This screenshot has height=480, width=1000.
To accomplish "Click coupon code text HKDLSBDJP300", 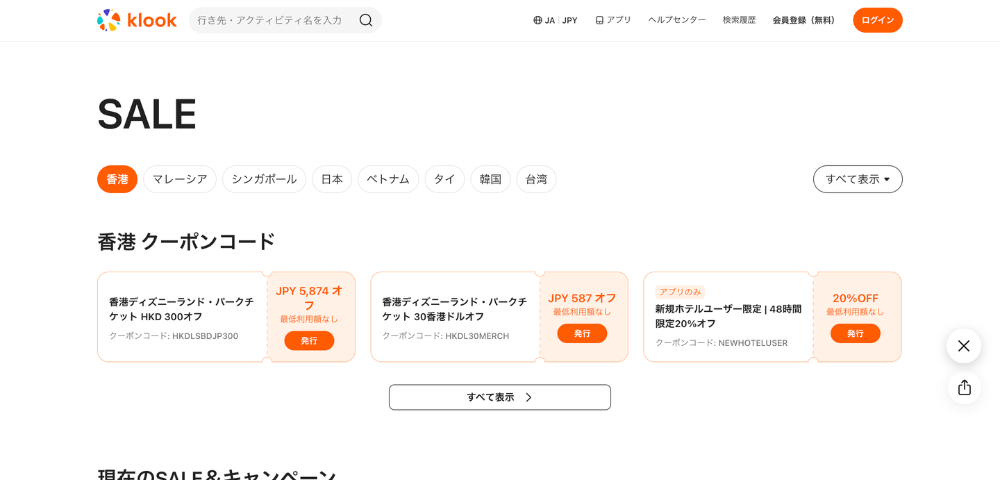I will 205,336.
